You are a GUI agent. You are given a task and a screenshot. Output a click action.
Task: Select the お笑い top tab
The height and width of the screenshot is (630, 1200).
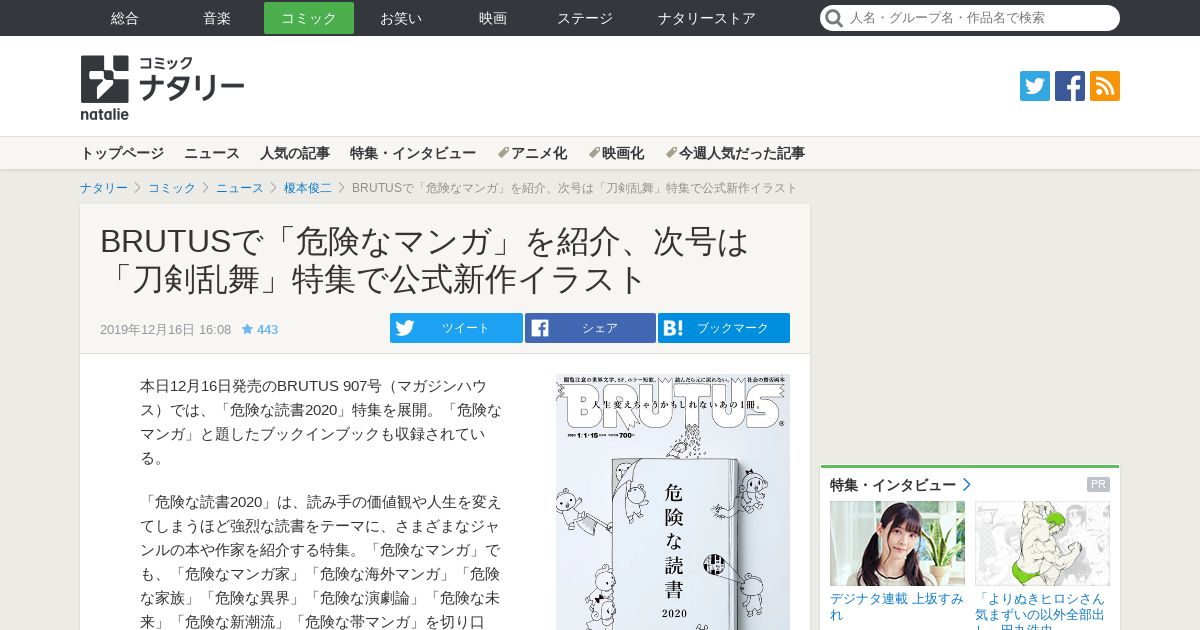click(401, 18)
